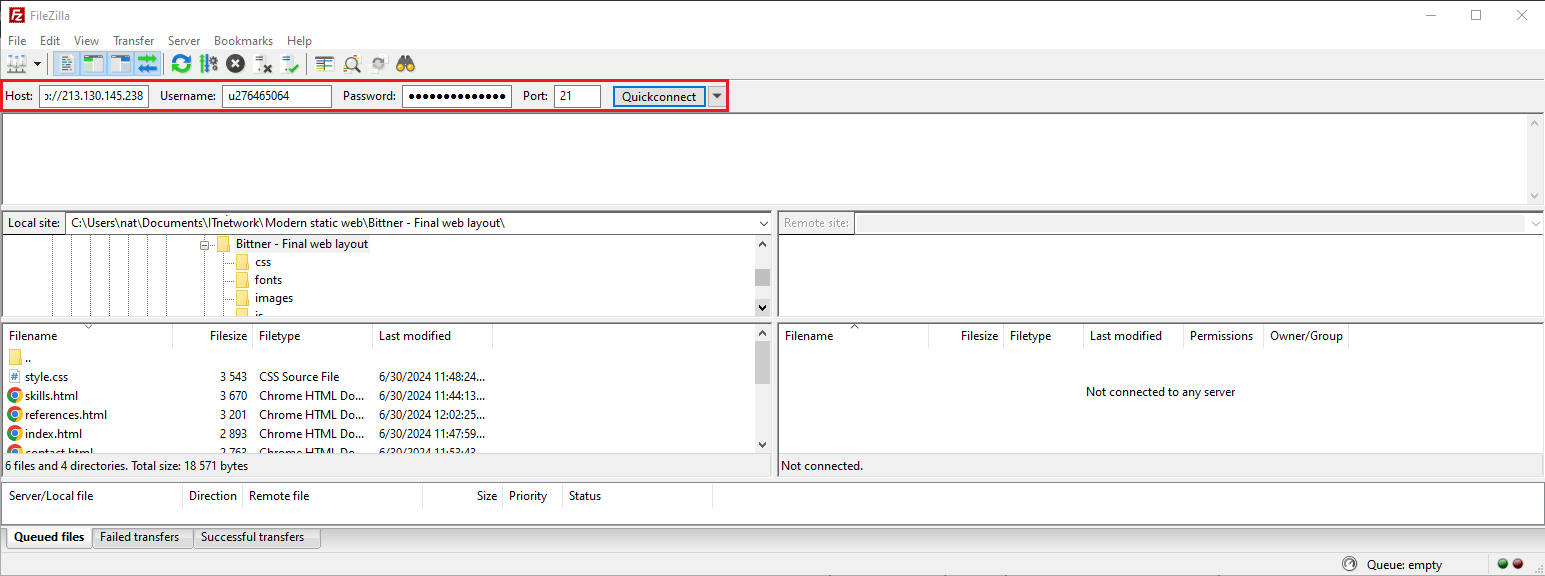
Task: Search for files with binoculars icon
Action: pyautogui.click(x=405, y=64)
